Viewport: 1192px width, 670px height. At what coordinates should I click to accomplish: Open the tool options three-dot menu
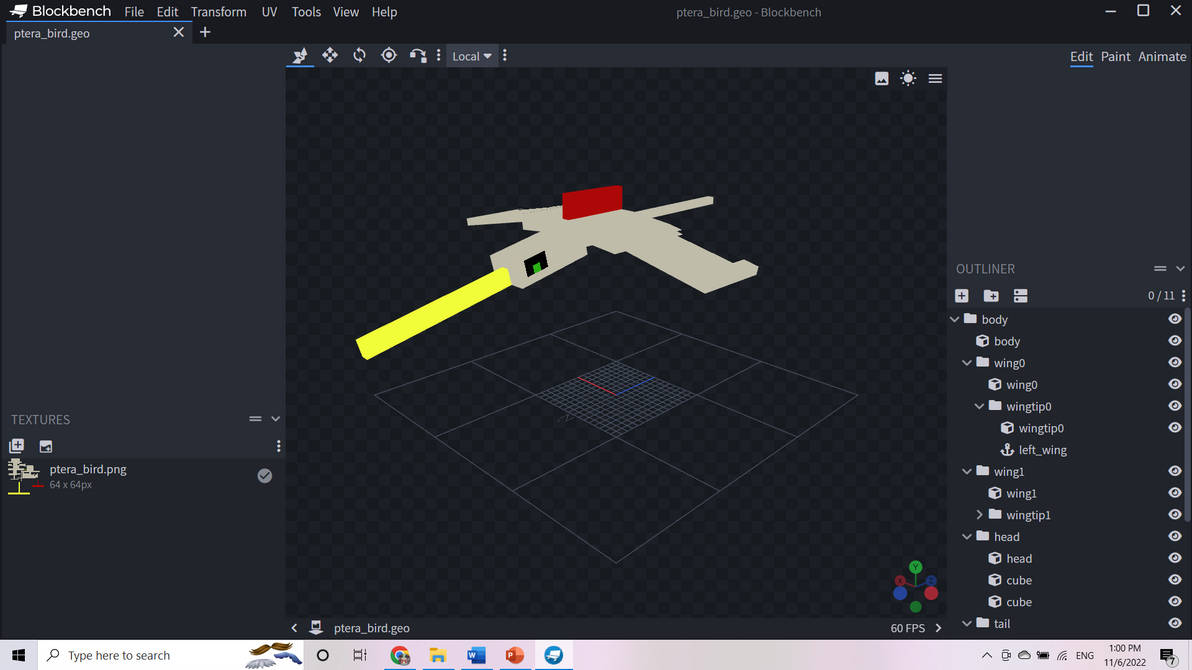pyautogui.click(x=439, y=56)
